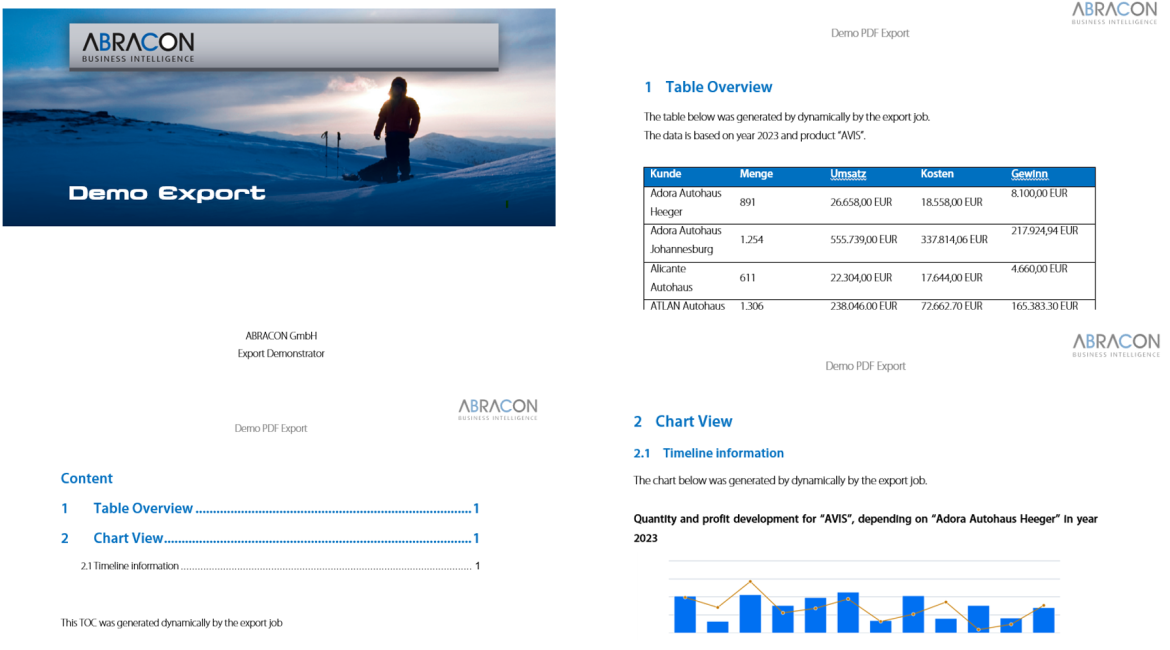Click the ABRACON logo on the cover banner
Viewport: 1170px width, 650px height.
pyautogui.click(x=138, y=46)
